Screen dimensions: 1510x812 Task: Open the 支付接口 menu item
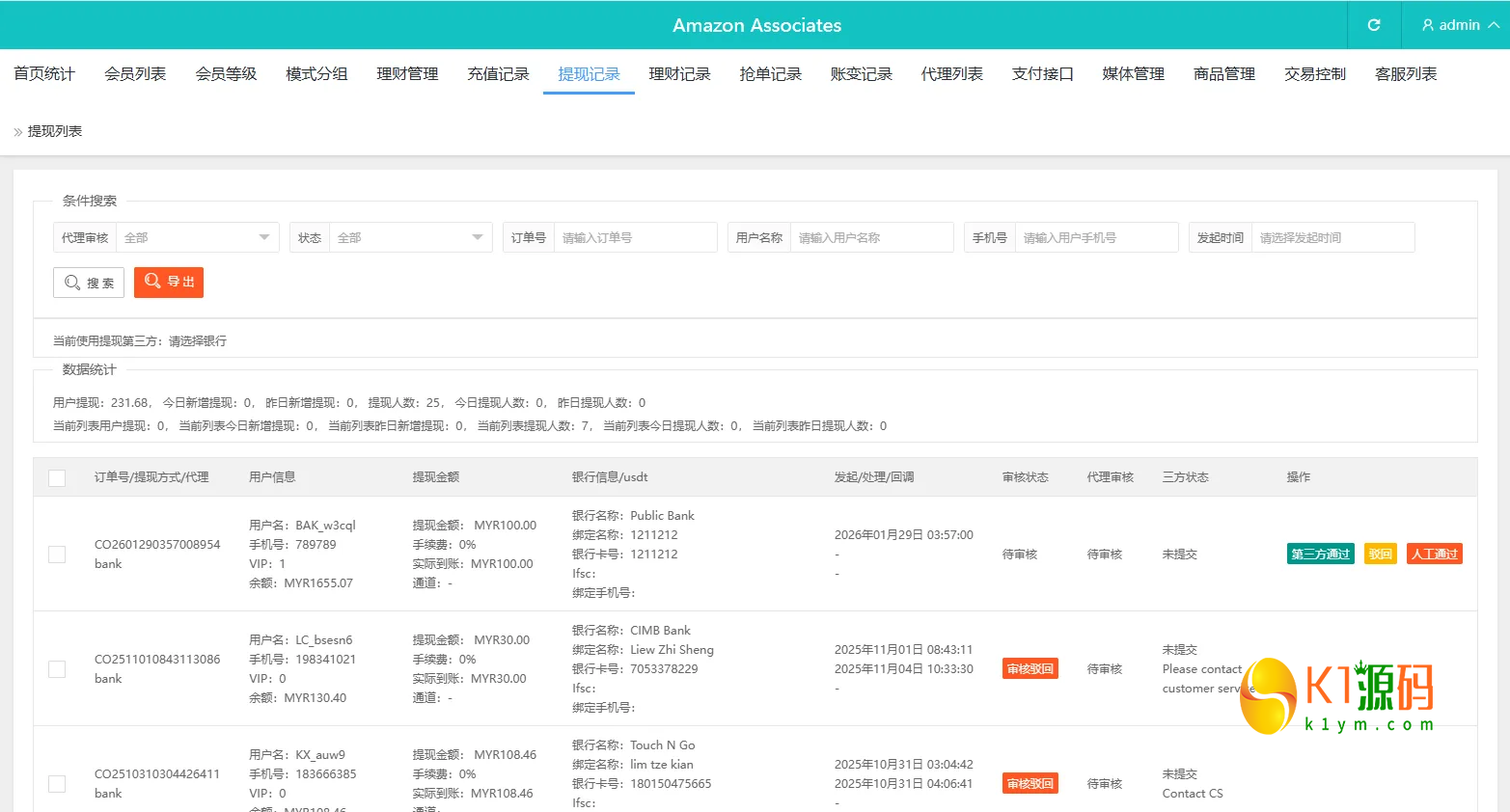pyautogui.click(x=1042, y=73)
